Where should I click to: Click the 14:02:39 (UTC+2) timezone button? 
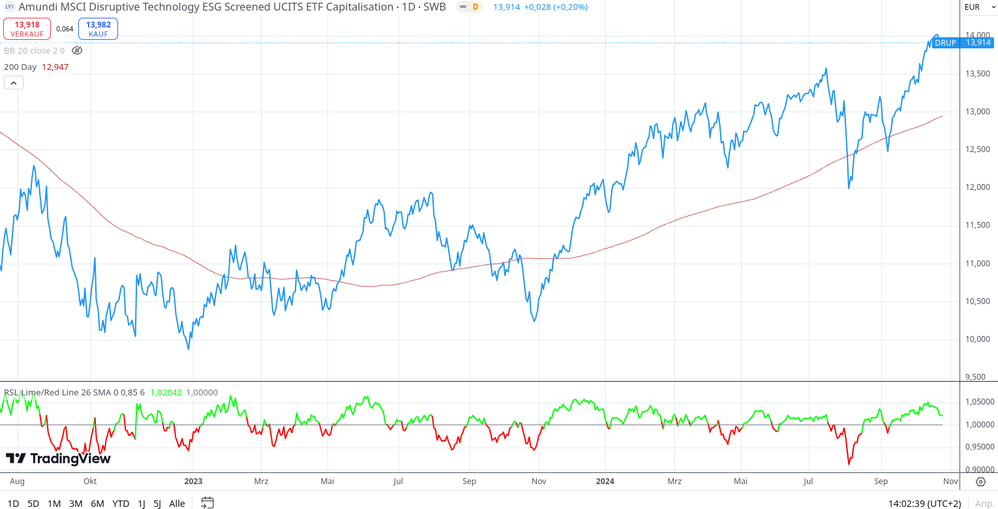(925, 503)
